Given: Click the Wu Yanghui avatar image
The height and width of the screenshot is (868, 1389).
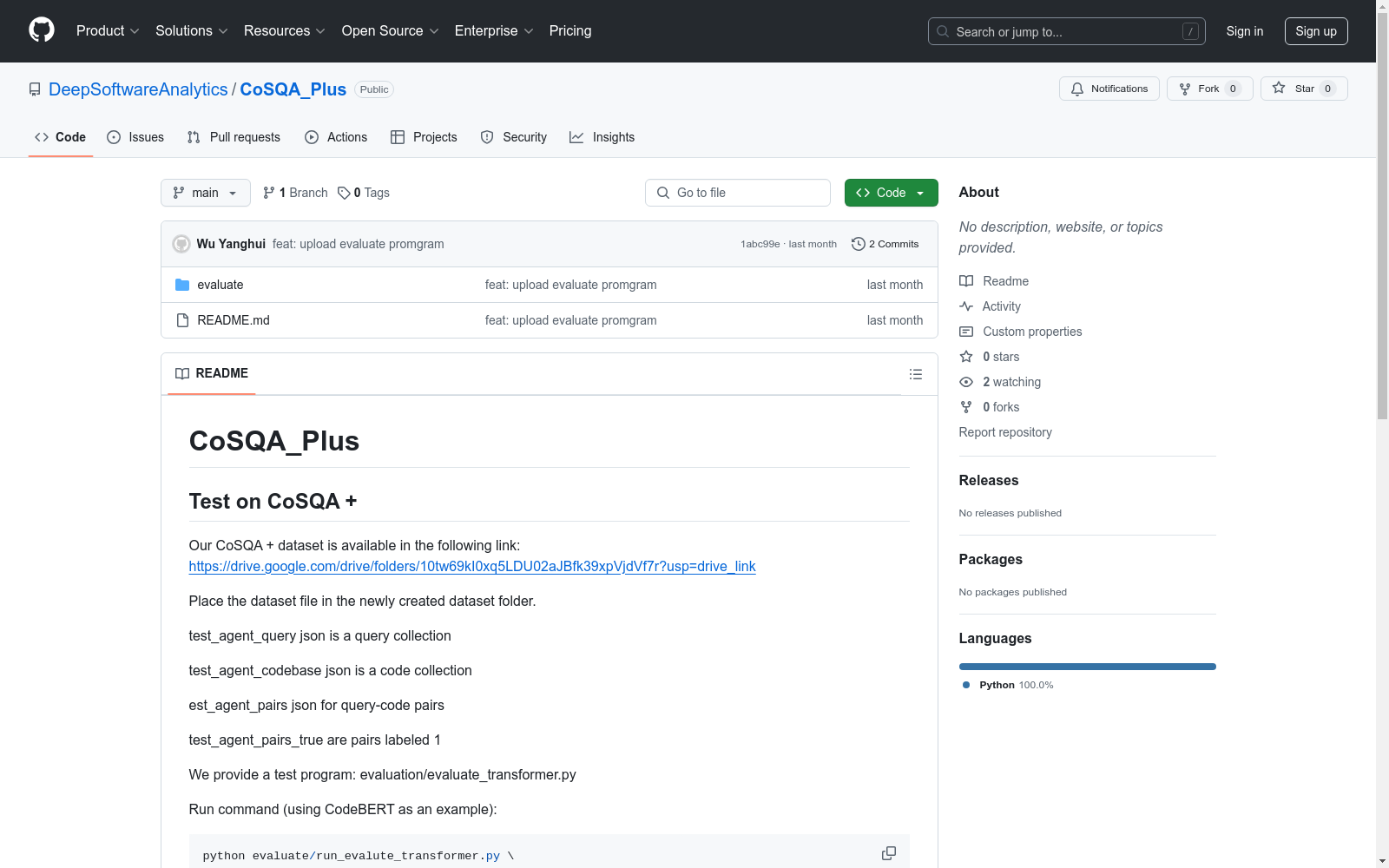Looking at the screenshot, I should coord(181,244).
